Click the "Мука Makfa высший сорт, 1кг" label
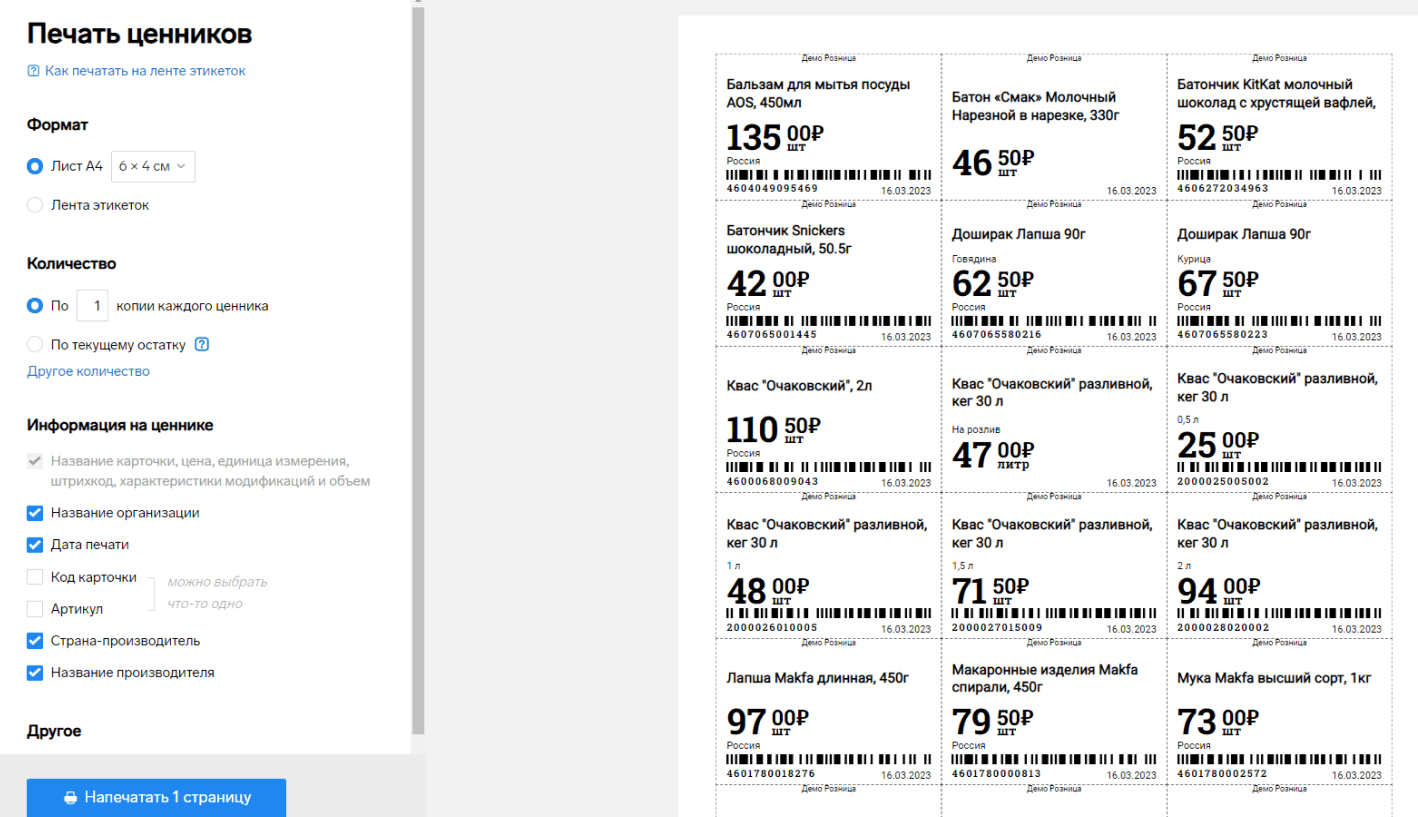The image size is (1418, 817). tap(1280, 710)
